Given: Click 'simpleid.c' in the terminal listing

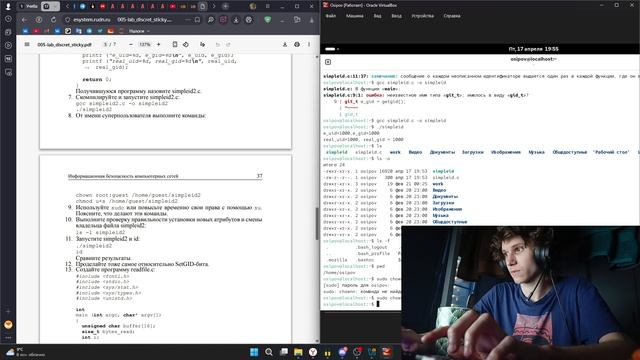Looking at the screenshot, I should [x=446, y=178].
